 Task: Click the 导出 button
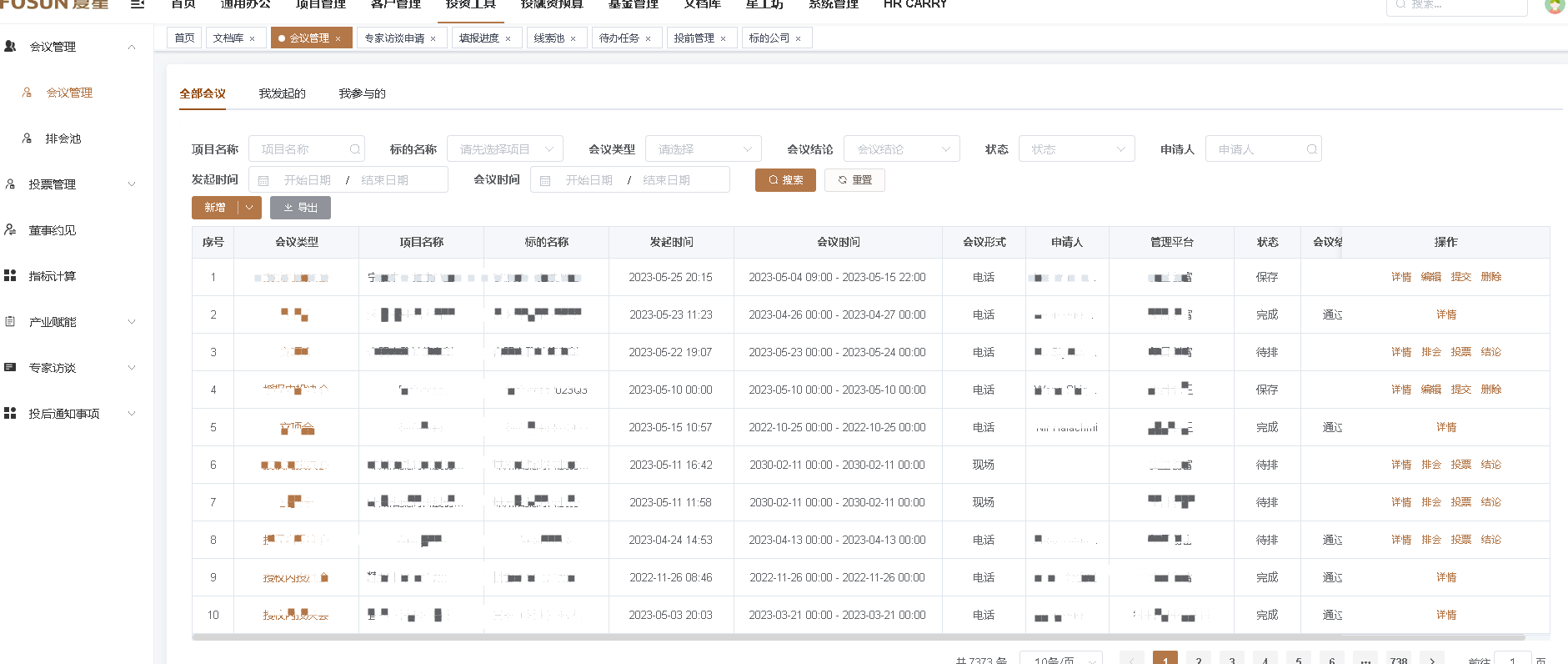(x=300, y=208)
